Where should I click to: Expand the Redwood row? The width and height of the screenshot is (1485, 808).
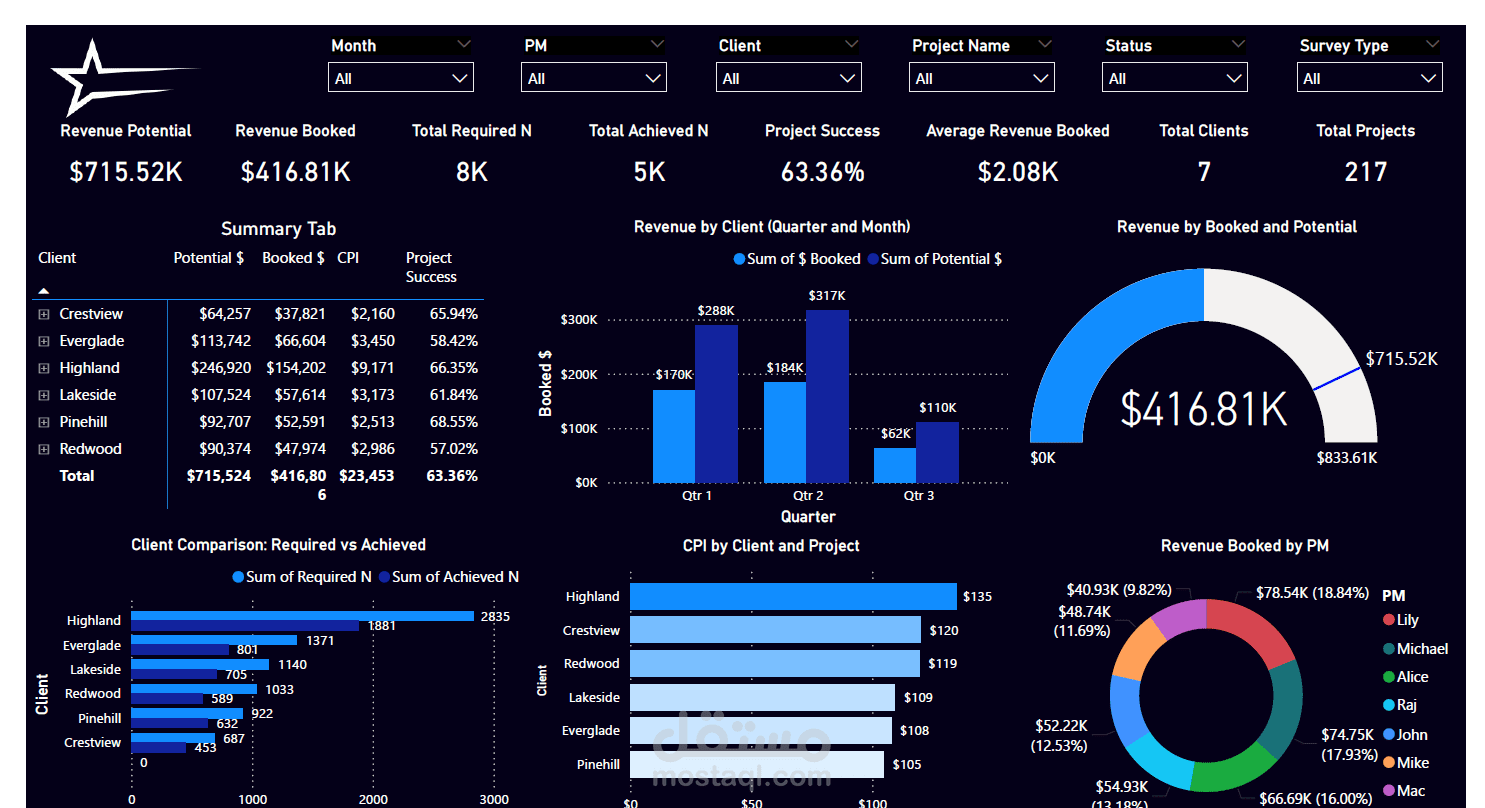[44, 449]
